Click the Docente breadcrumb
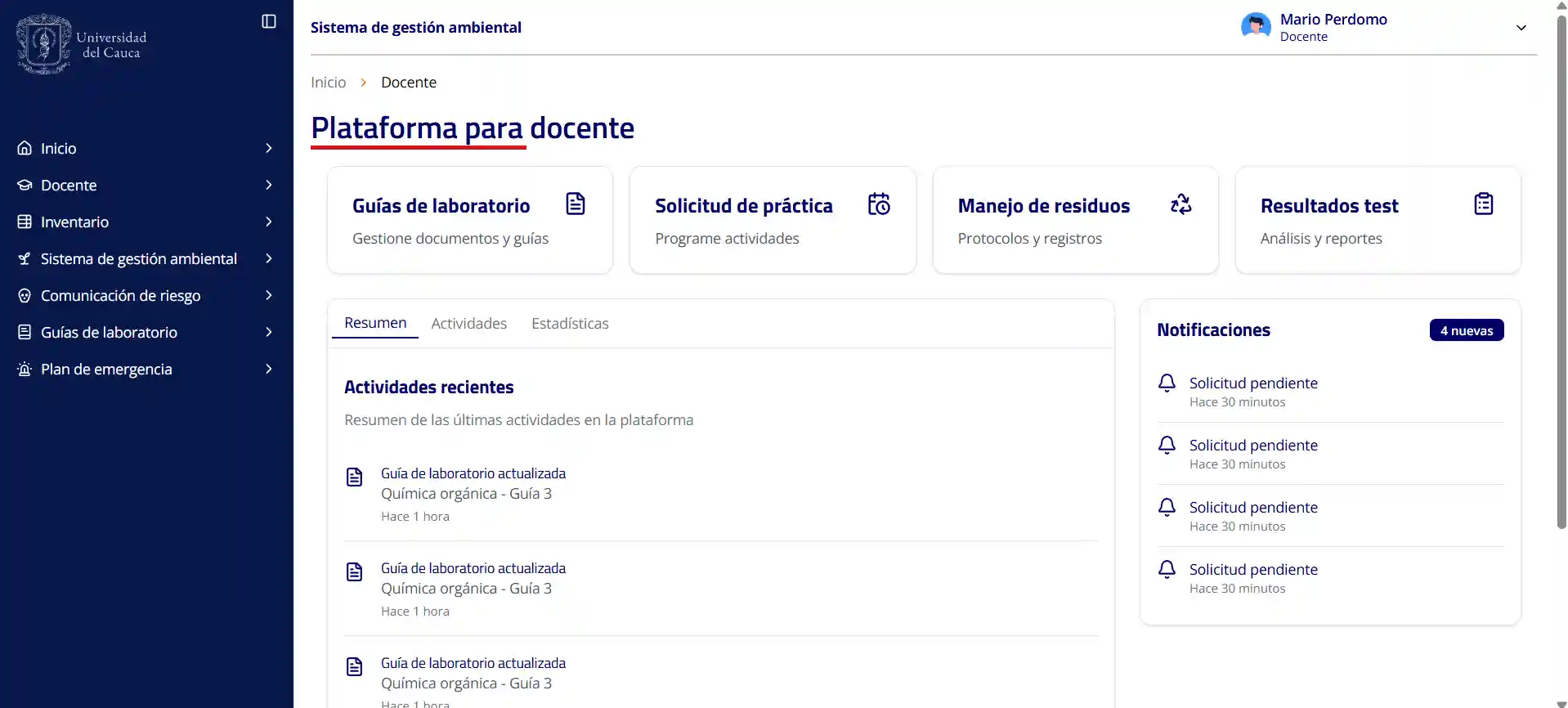1568x708 pixels. point(409,83)
